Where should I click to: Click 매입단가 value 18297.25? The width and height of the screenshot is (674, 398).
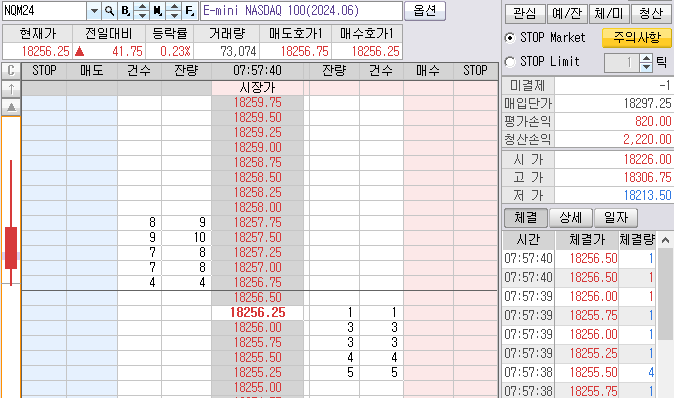point(613,104)
